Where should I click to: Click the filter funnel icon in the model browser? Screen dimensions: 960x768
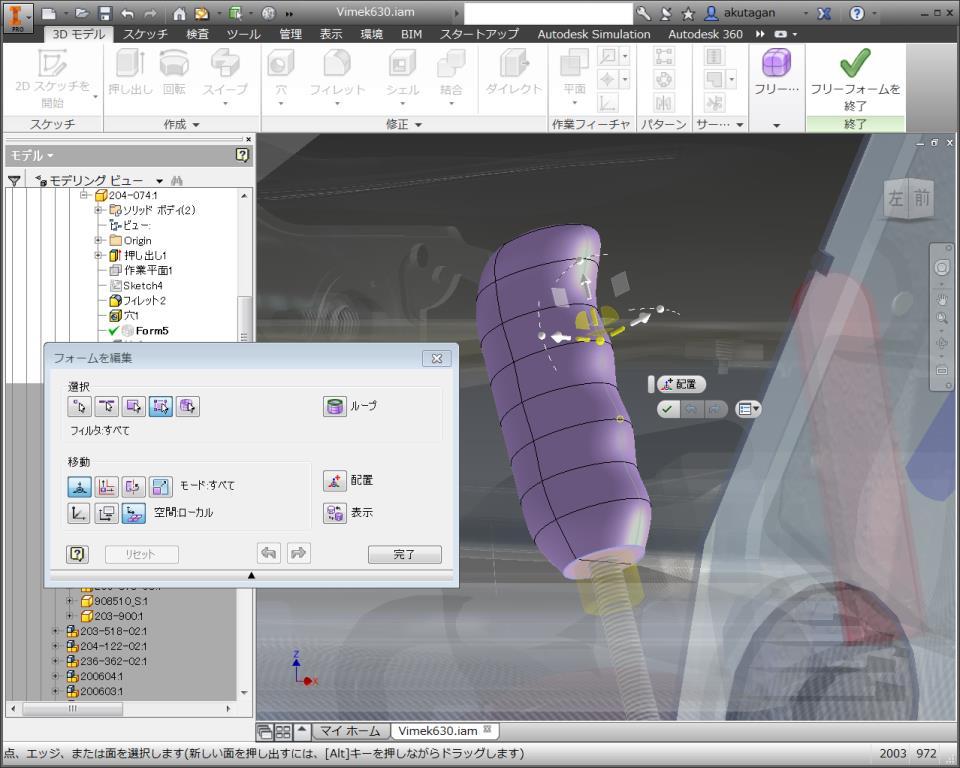tap(14, 181)
